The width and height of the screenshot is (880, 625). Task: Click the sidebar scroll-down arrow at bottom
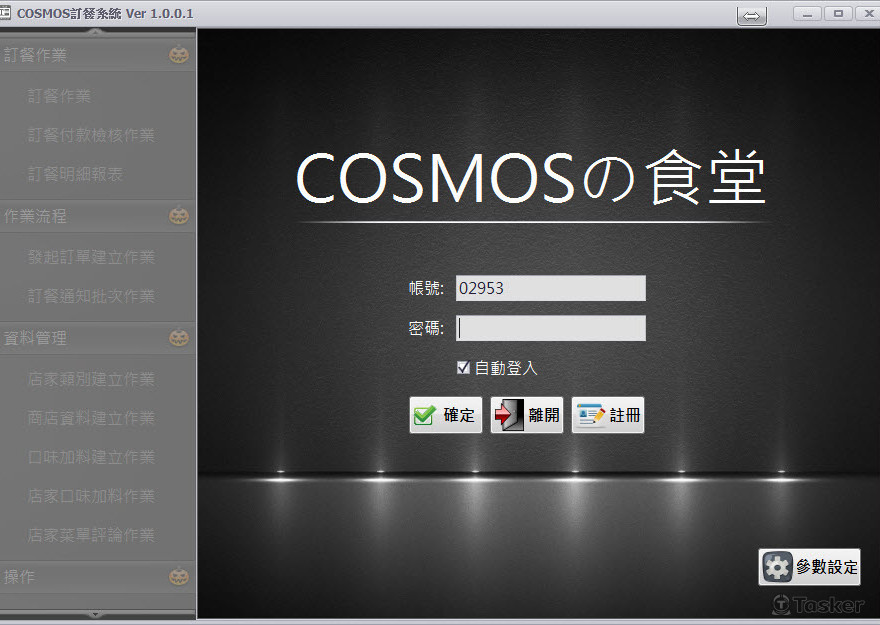coord(95,614)
